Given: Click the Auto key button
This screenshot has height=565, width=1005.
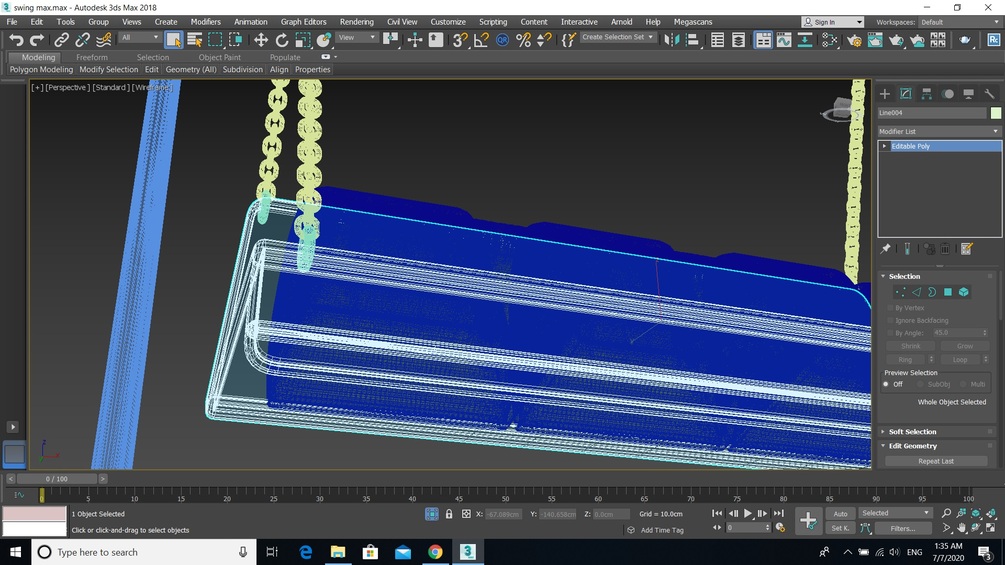Looking at the screenshot, I should point(840,514).
